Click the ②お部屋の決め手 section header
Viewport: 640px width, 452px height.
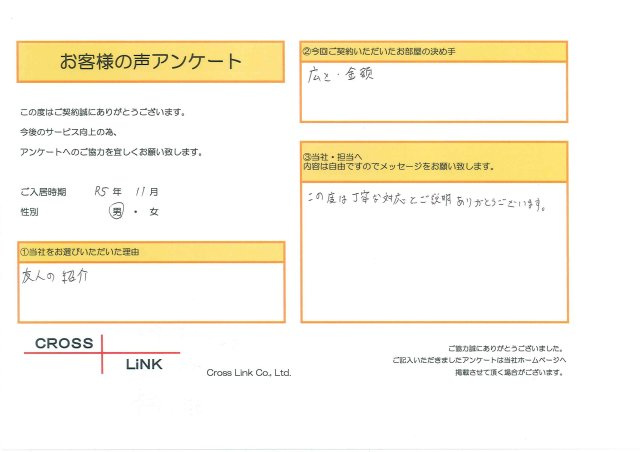point(433,51)
